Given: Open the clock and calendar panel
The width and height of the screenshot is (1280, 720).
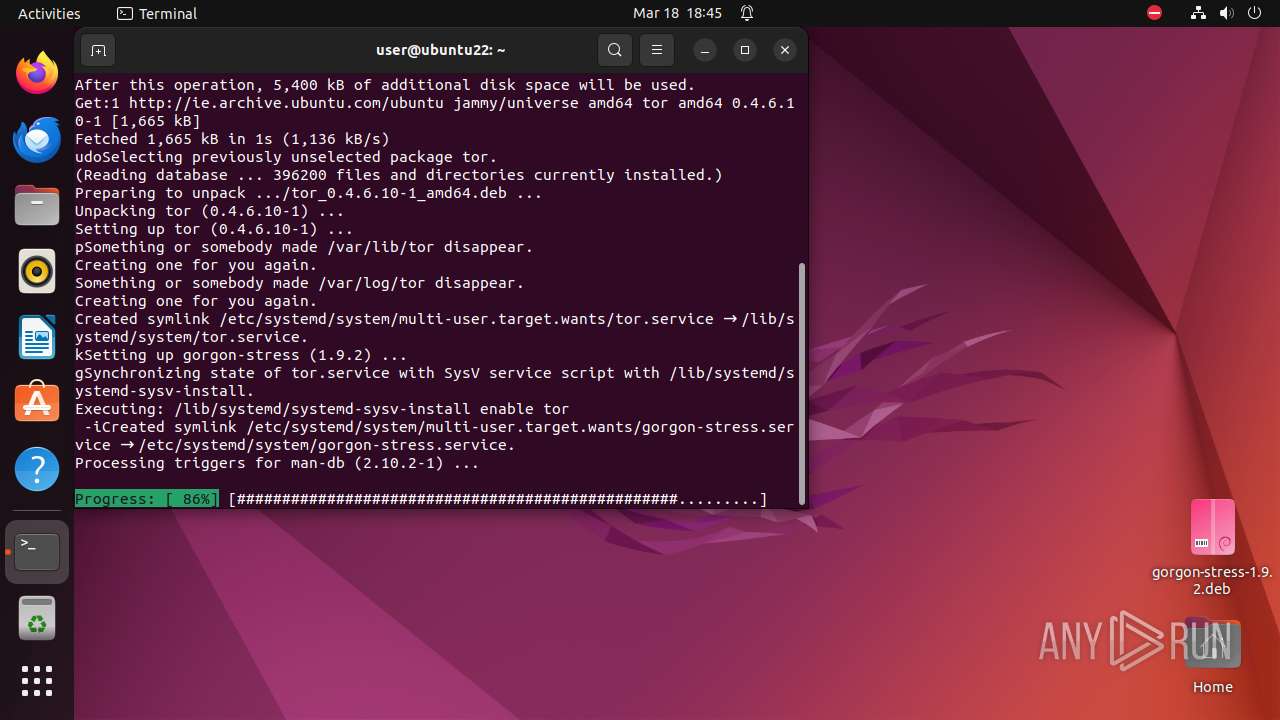Looking at the screenshot, I should [x=677, y=14].
